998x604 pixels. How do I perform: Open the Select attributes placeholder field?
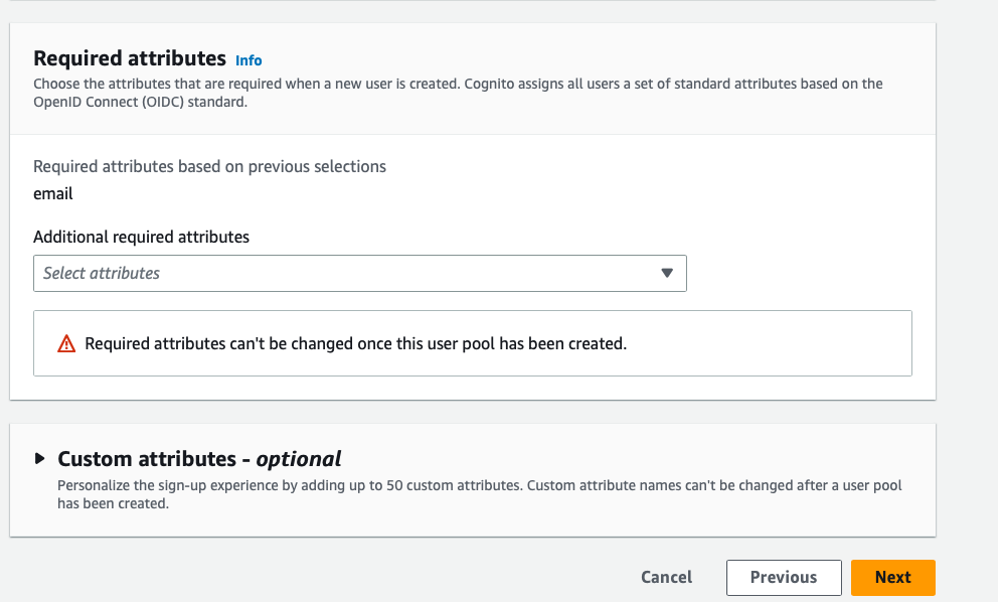[360, 274]
